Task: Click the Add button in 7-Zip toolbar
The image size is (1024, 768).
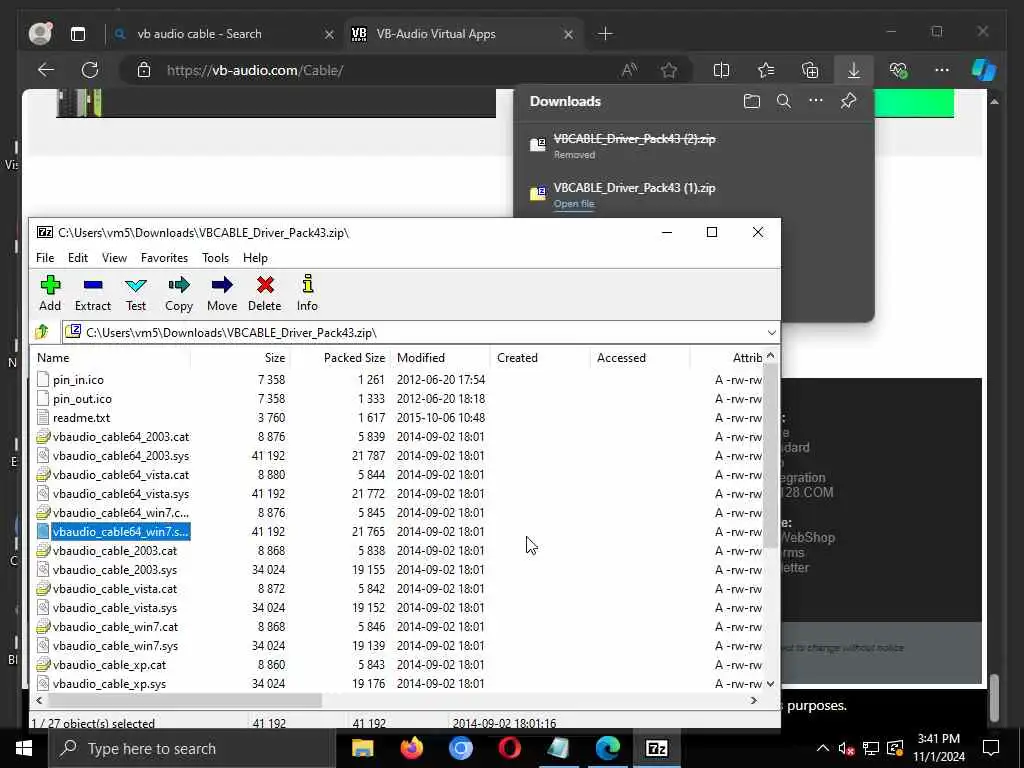Action: pyautogui.click(x=50, y=293)
